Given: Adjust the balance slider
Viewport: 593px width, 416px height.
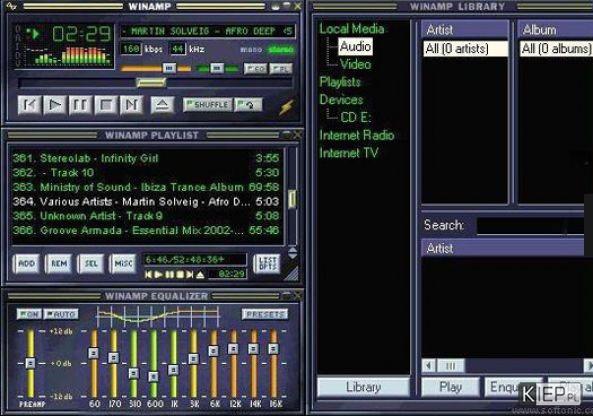Looking at the screenshot, I should coord(217,68).
